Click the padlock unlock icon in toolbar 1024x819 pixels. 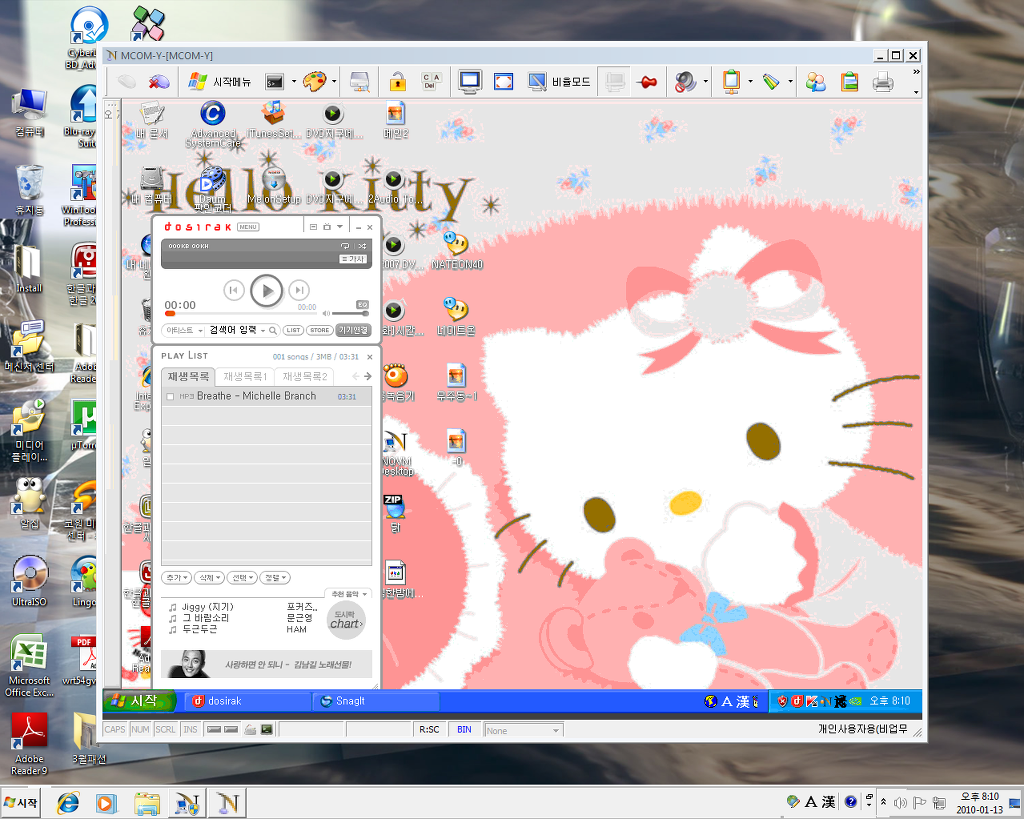pos(398,82)
